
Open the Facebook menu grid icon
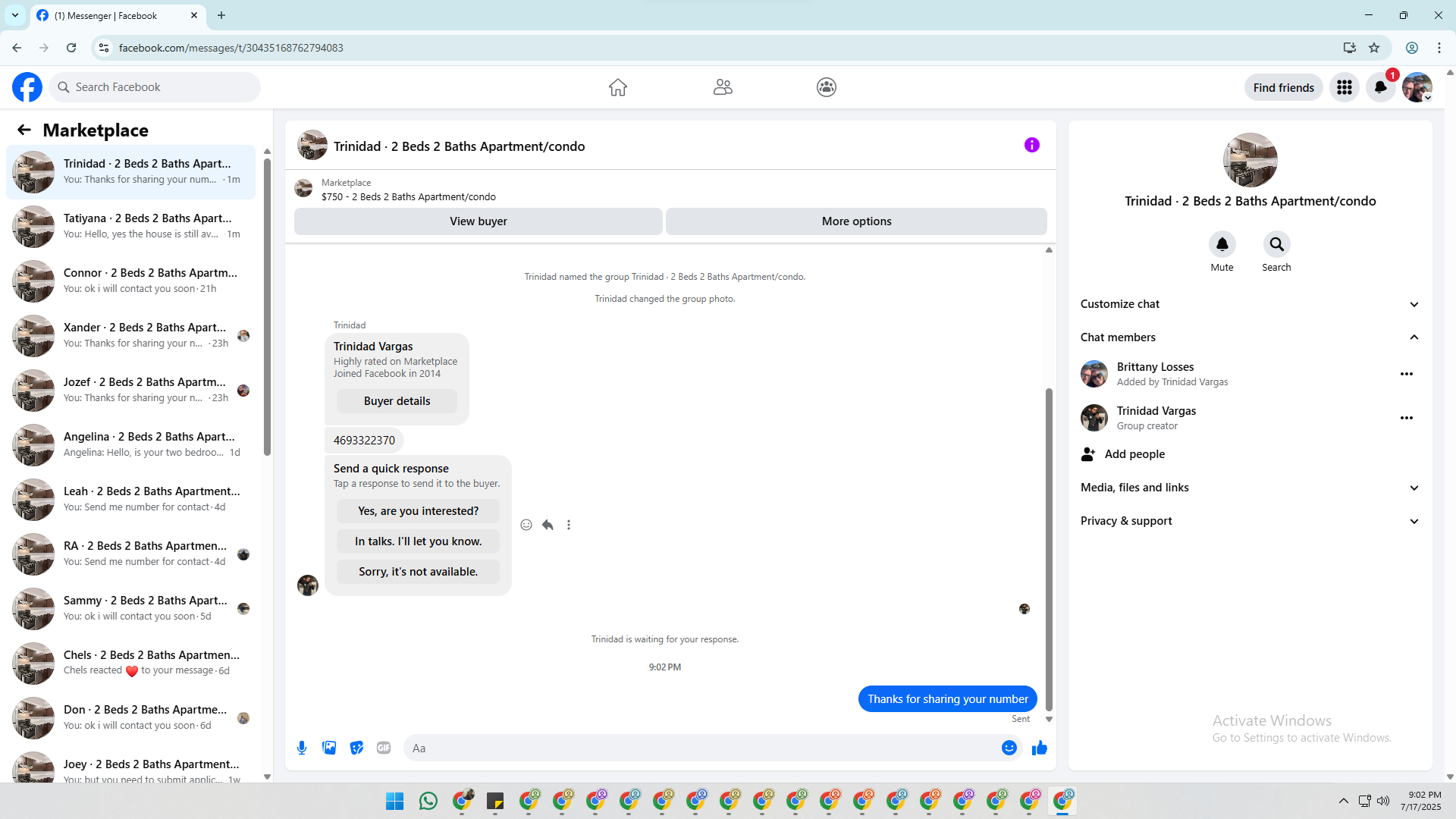click(1345, 87)
